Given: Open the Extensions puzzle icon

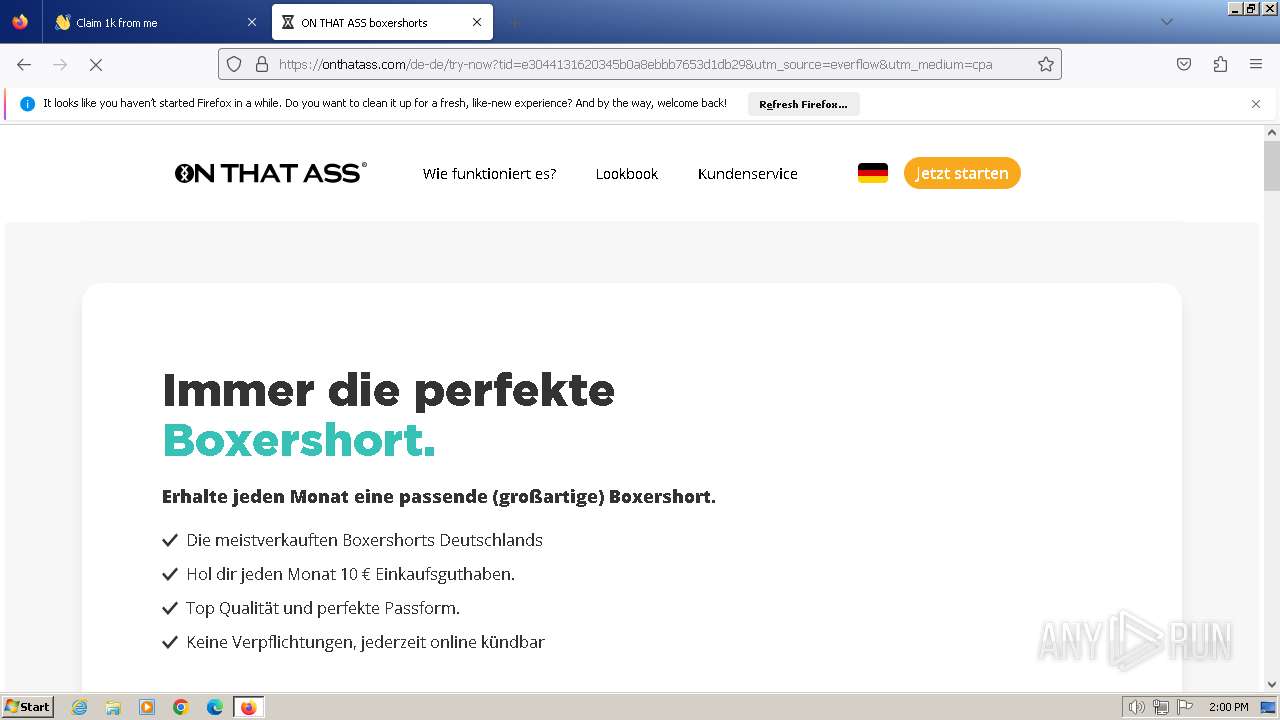Looking at the screenshot, I should coord(1220,64).
